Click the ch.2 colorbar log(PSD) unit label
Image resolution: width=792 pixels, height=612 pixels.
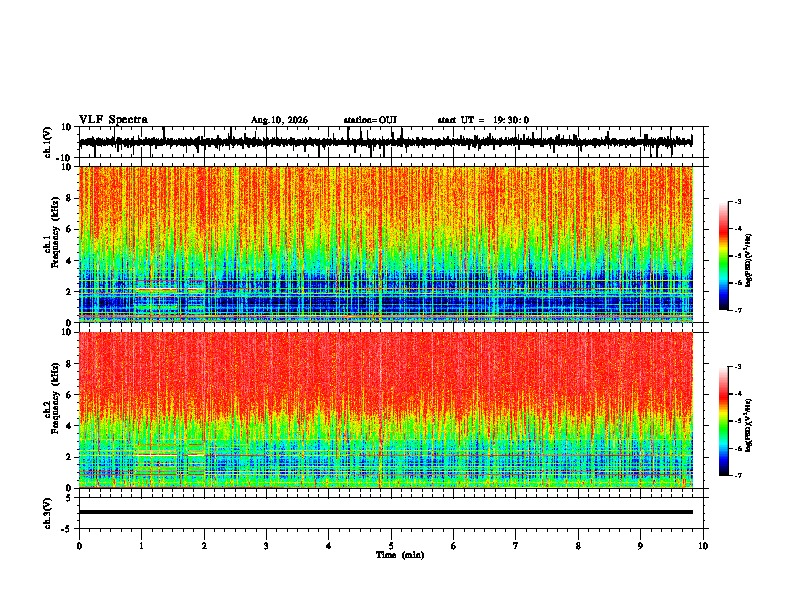pyautogui.click(x=749, y=425)
